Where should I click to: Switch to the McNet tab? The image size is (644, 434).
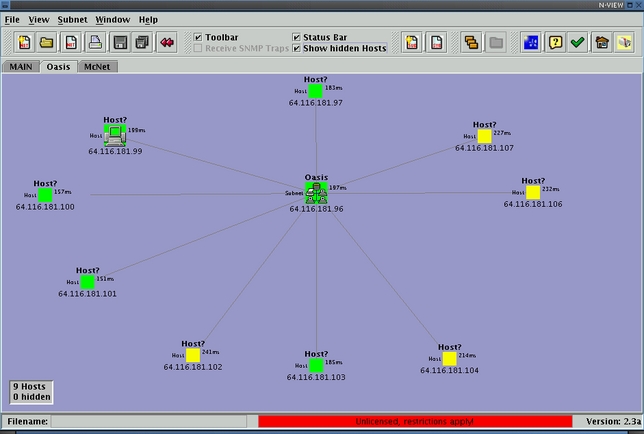click(97, 66)
